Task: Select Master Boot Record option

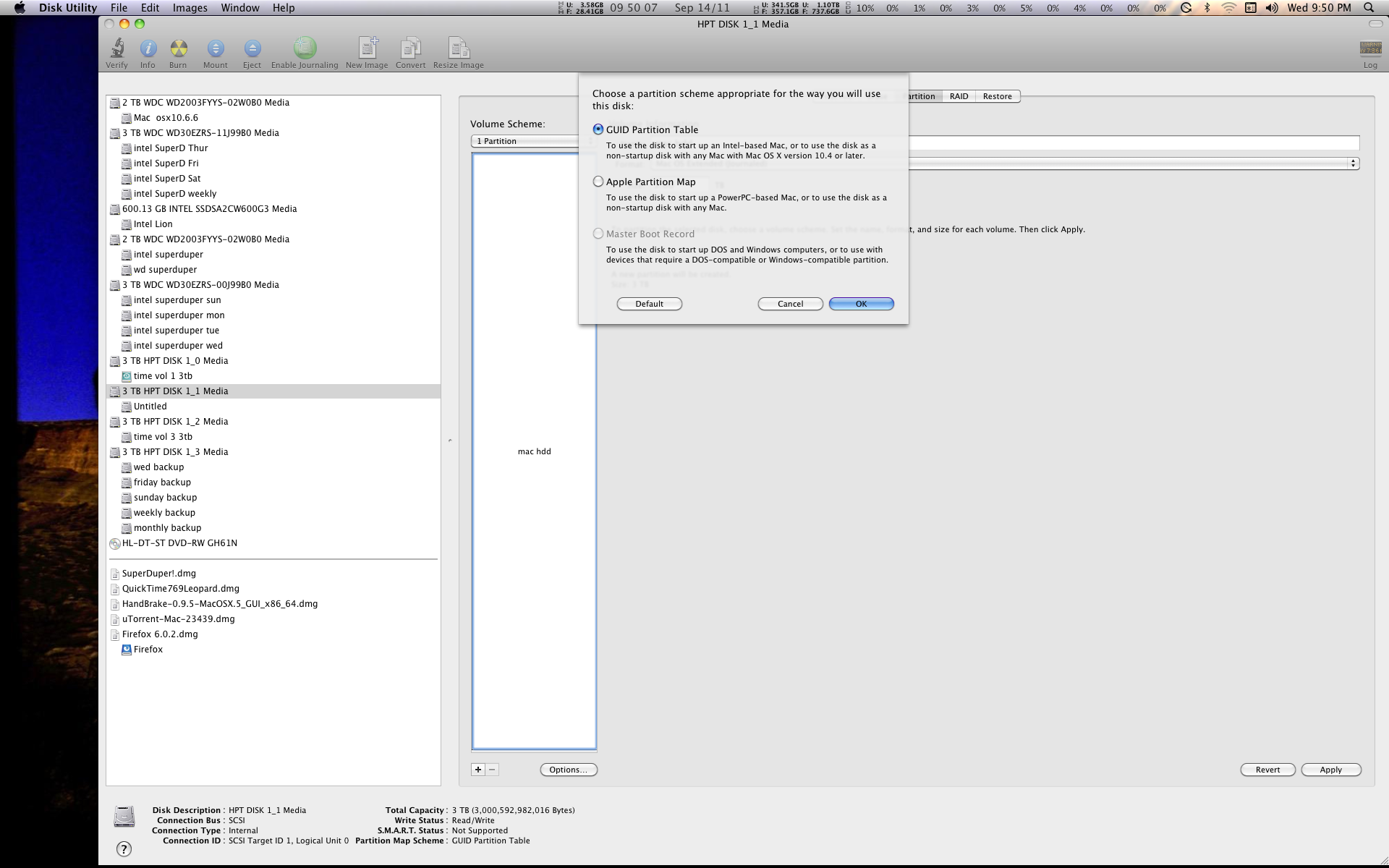Action: tap(598, 234)
